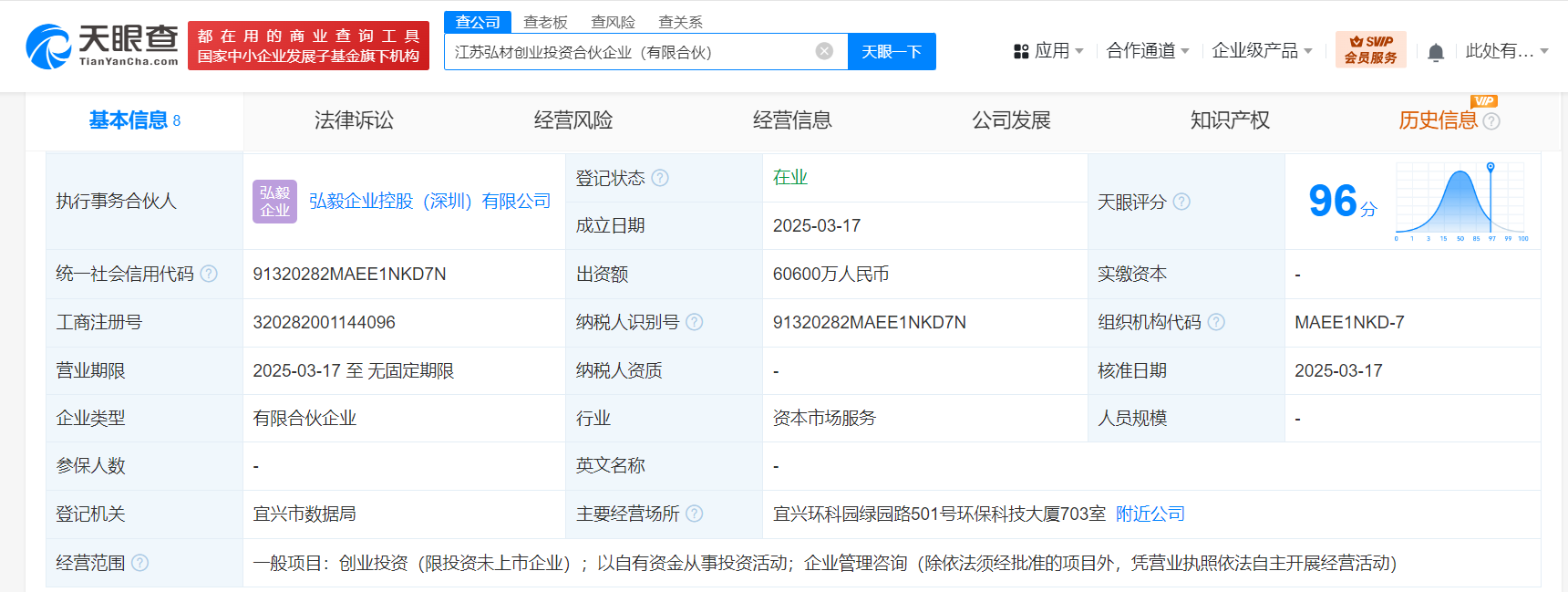Select the 有限合伙企业 type value
The width and height of the screenshot is (1568, 592).
pos(304,418)
